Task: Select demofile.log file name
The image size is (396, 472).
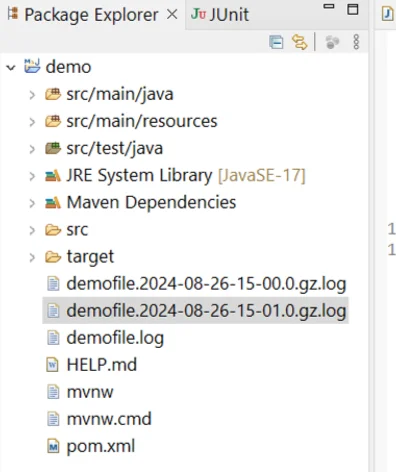Action: 115,338
